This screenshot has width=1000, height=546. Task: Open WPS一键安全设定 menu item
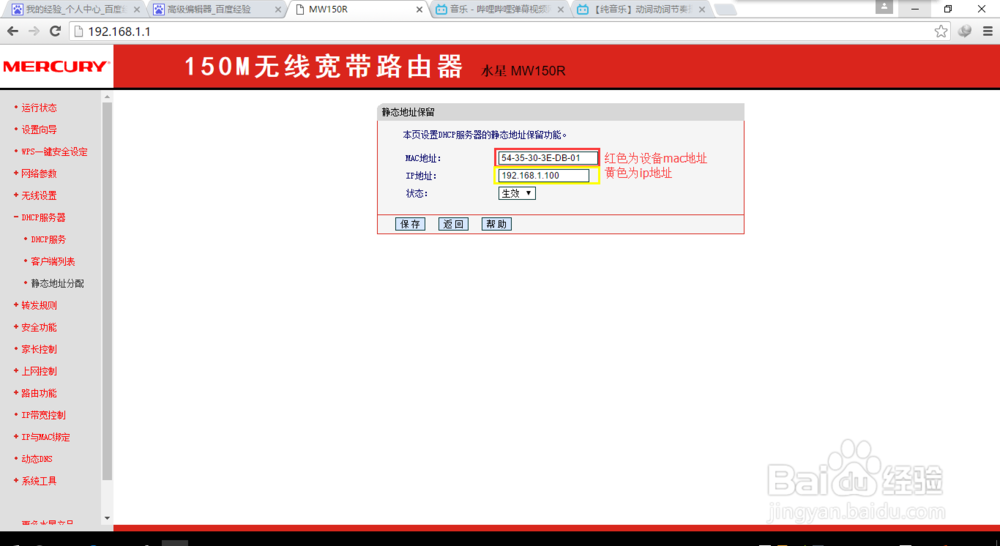point(54,152)
